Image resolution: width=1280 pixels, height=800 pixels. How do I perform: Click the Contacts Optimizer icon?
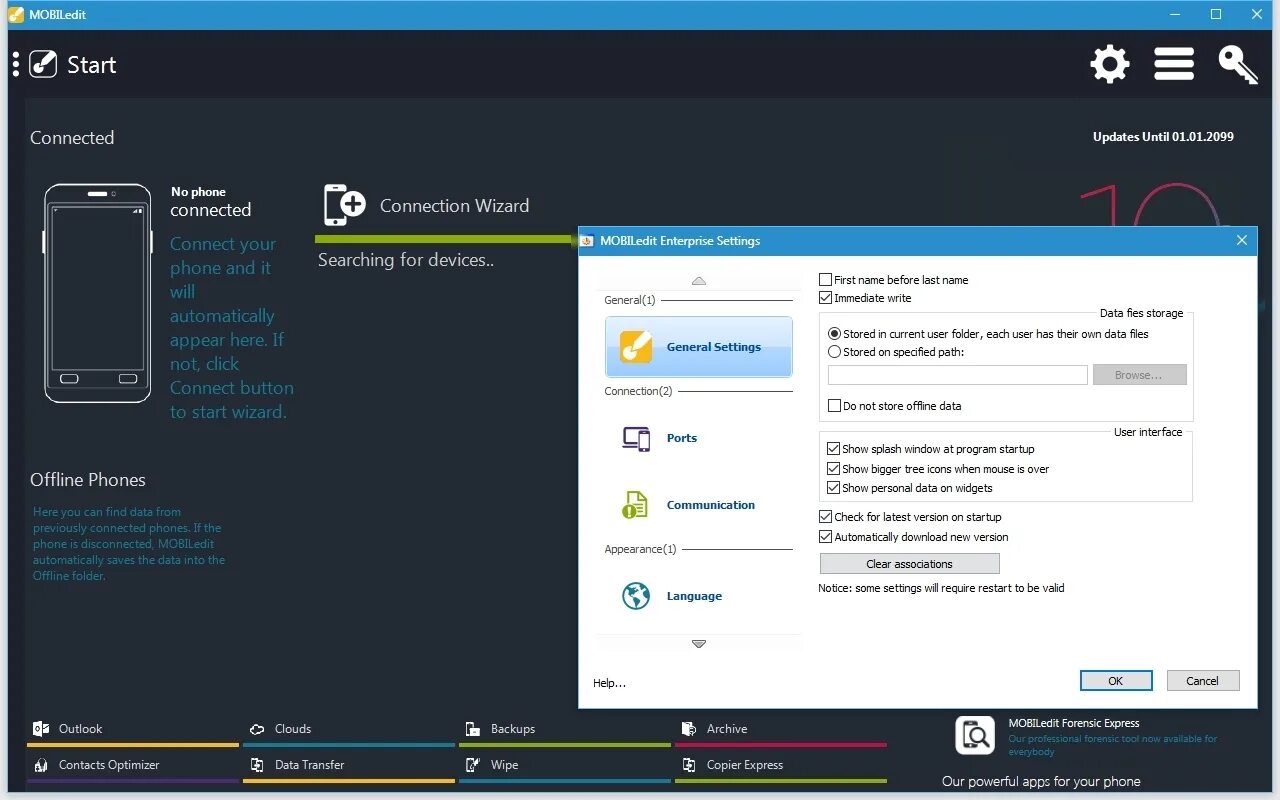(41, 765)
